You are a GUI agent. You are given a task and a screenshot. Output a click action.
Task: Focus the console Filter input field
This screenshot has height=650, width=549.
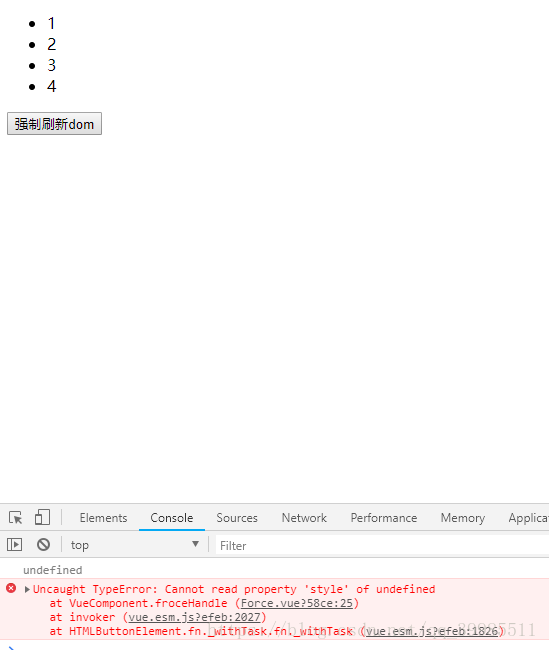[382, 546]
